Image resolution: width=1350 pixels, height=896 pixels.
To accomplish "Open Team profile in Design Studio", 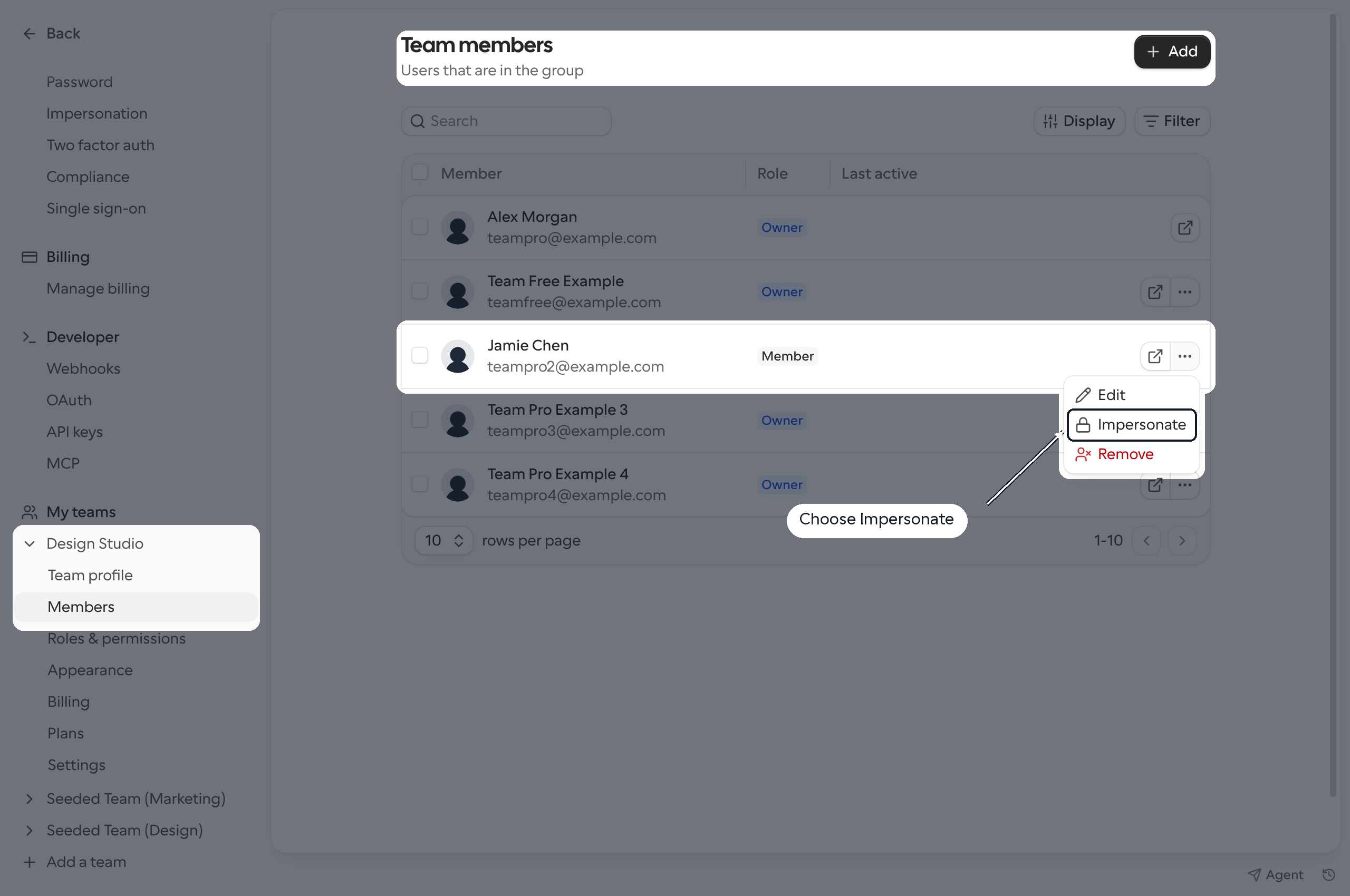I will [90, 576].
